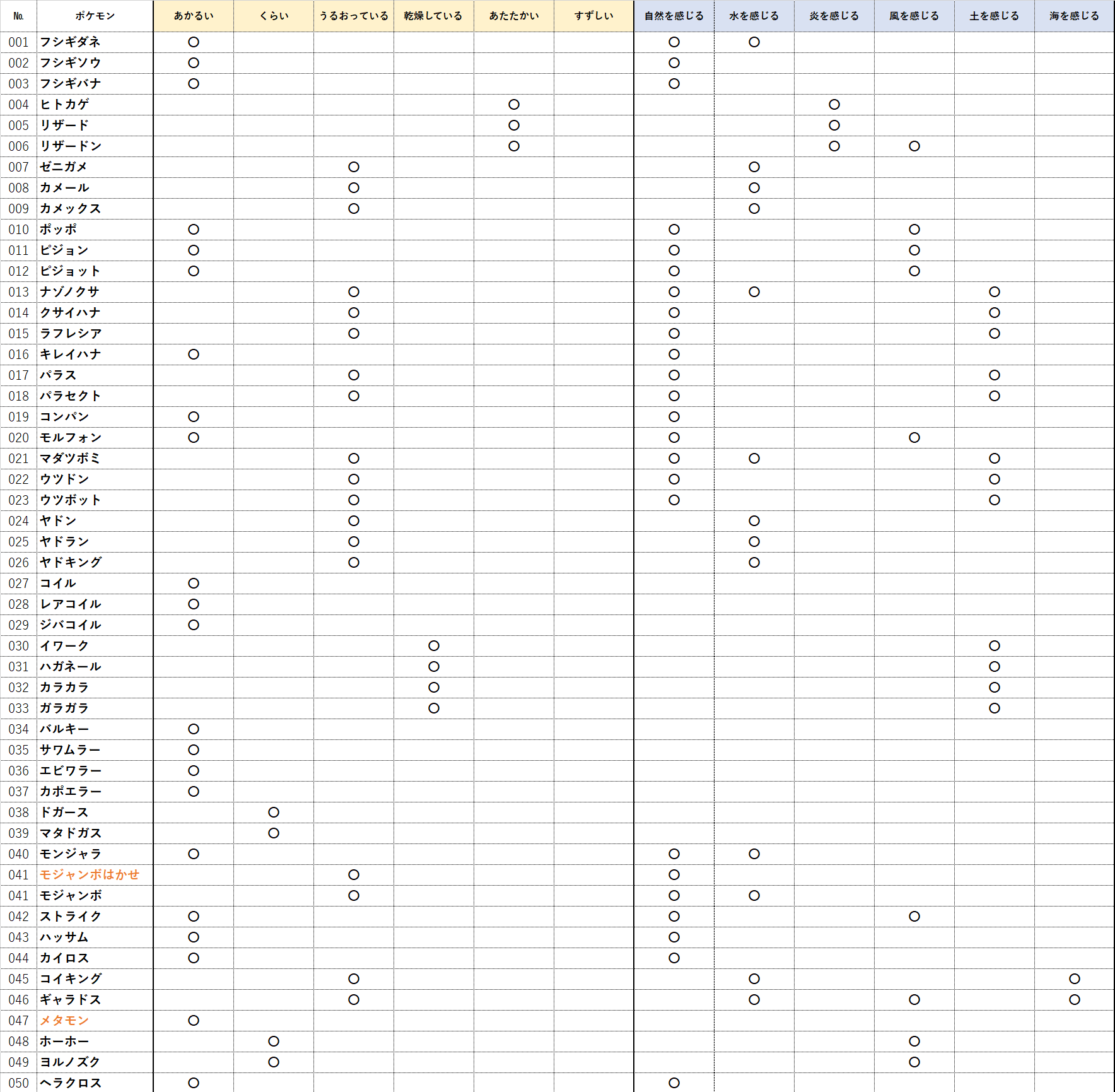
Task: Click the orange メタモン name cell
Action: point(64,1020)
